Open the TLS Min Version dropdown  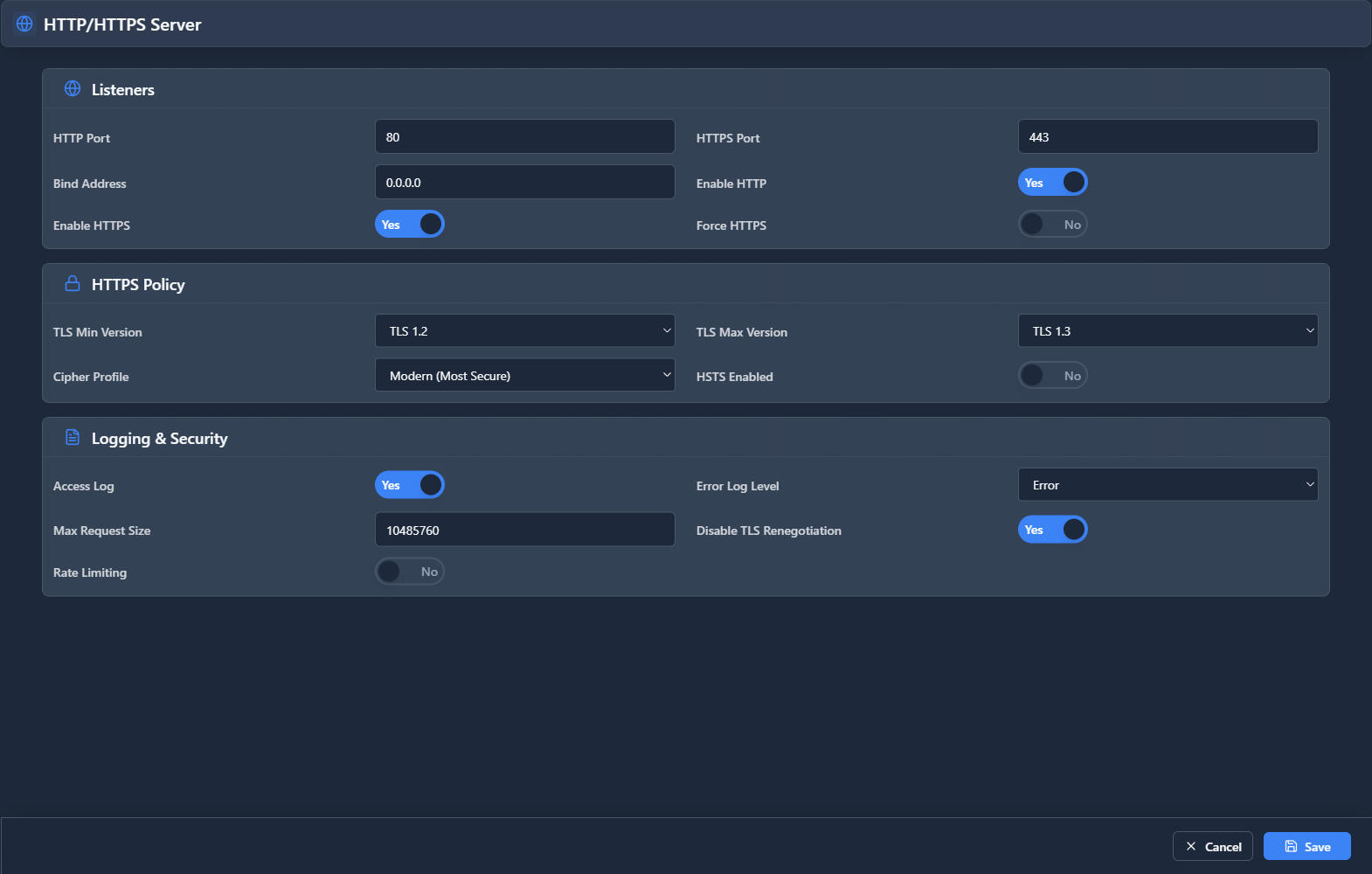[524, 331]
